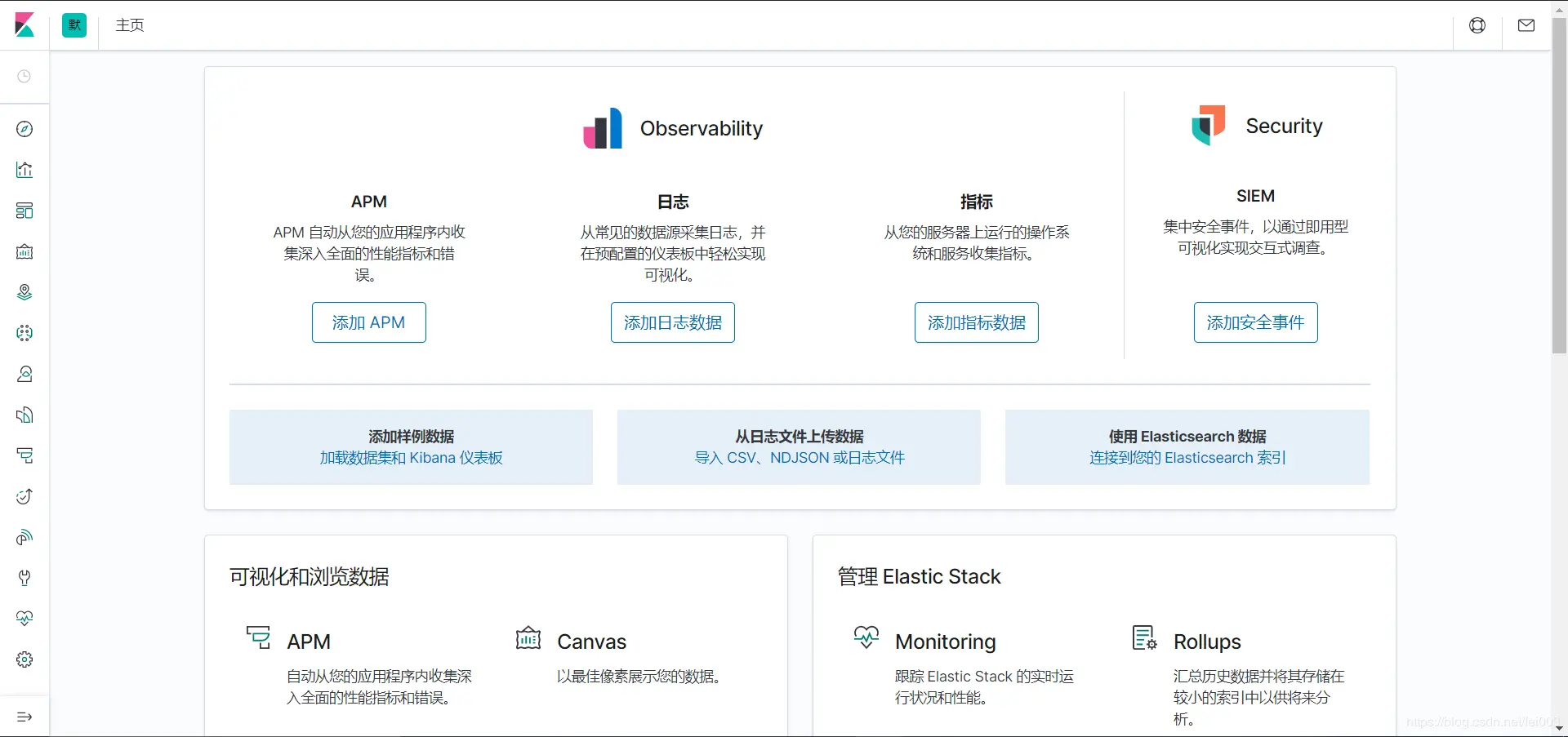
Task: Open the 连接到您的 Elasticsearch 索引 link
Action: point(1187,458)
